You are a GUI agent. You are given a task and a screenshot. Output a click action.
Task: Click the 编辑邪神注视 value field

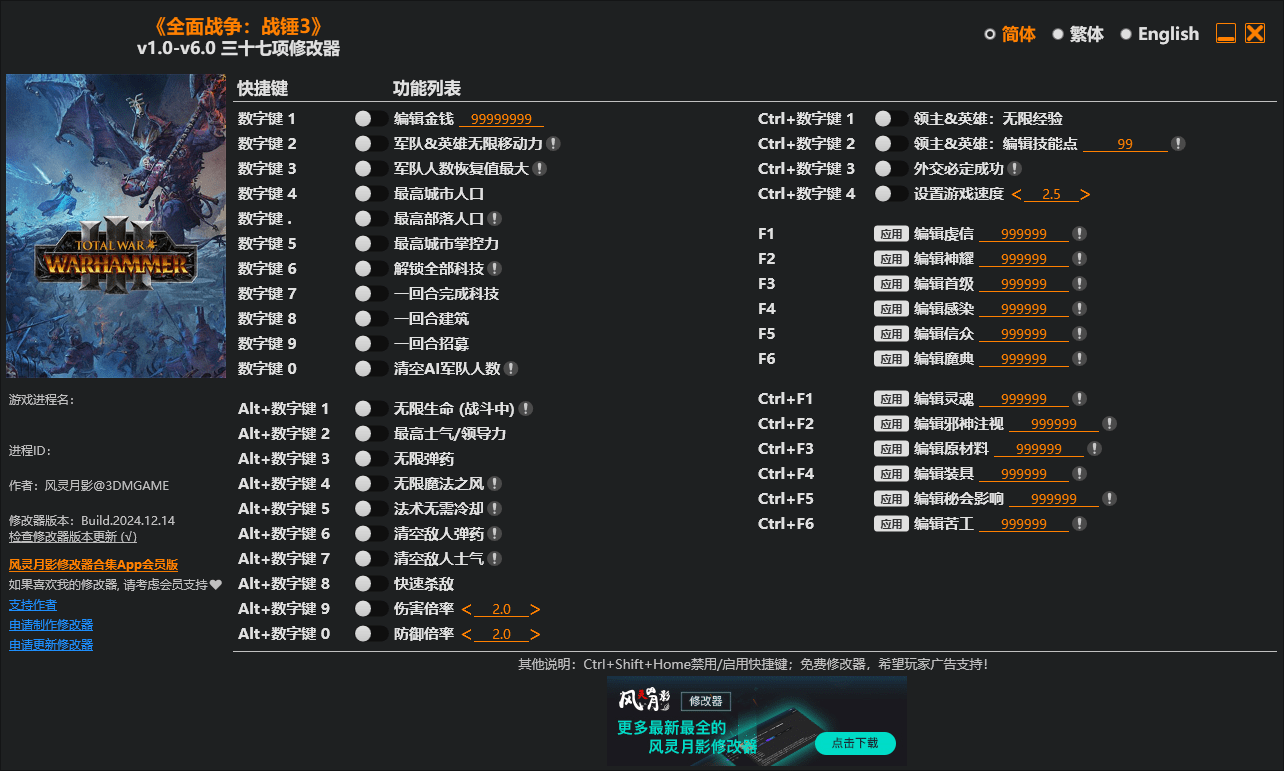[x=1054, y=424]
